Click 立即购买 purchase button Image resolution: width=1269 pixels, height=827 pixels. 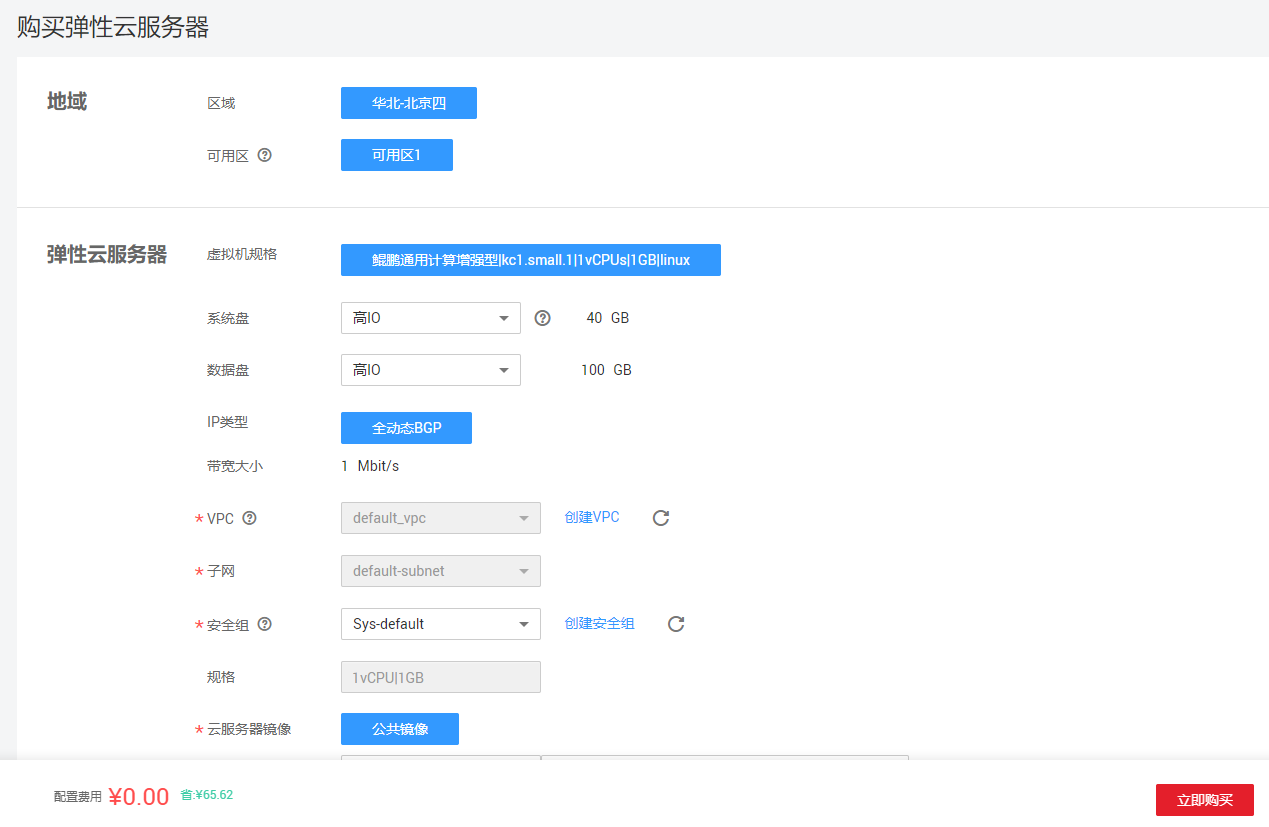coord(1205,800)
